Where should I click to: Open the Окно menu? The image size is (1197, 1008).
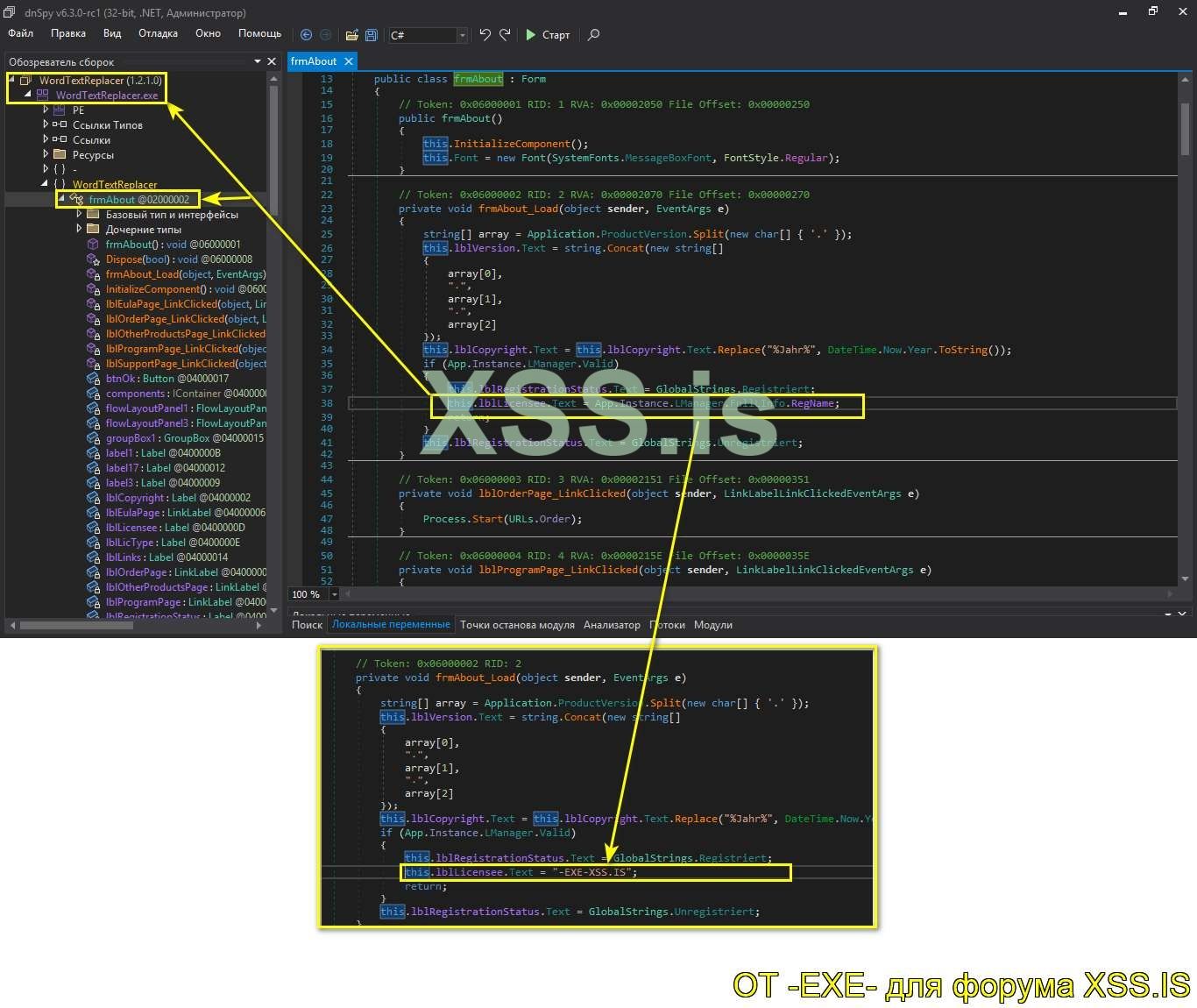point(208,33)
